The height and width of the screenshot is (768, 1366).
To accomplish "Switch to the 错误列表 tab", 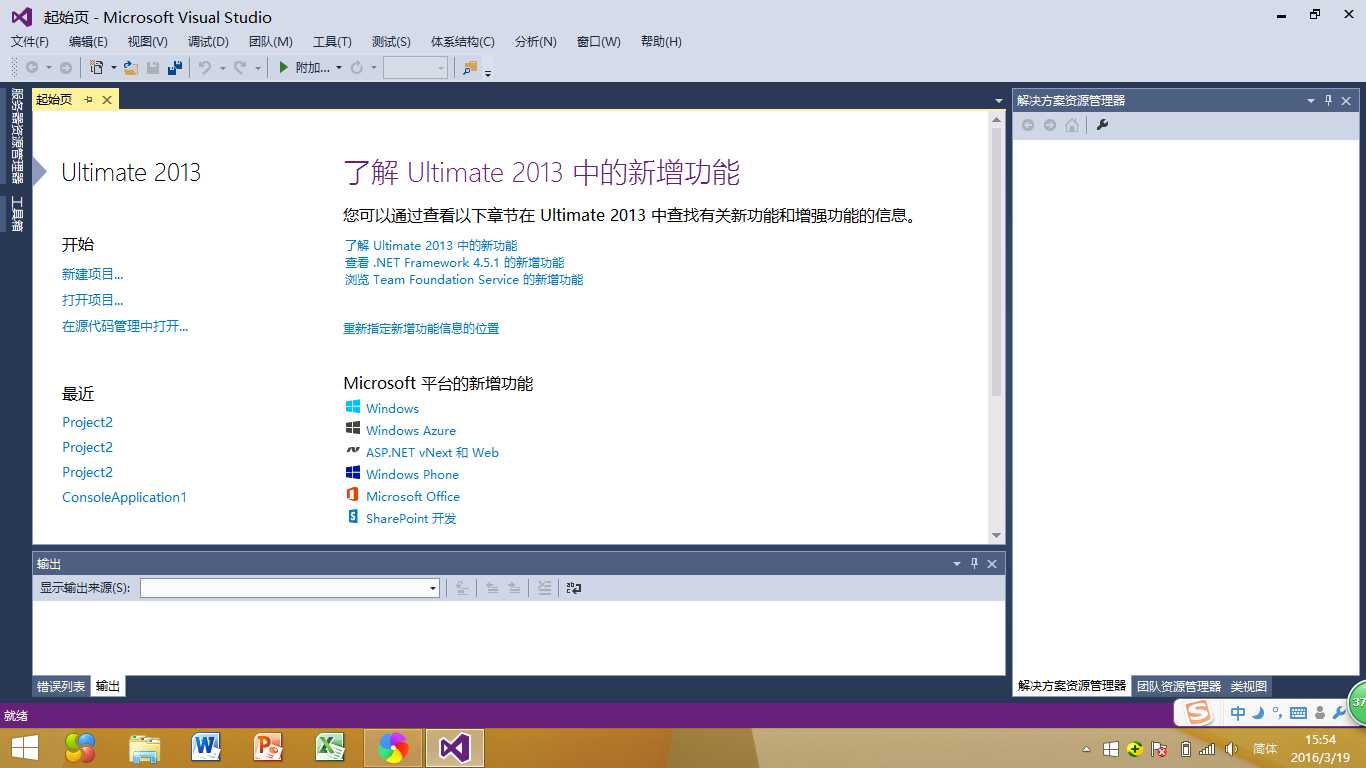I will click(x=61, y=686).
